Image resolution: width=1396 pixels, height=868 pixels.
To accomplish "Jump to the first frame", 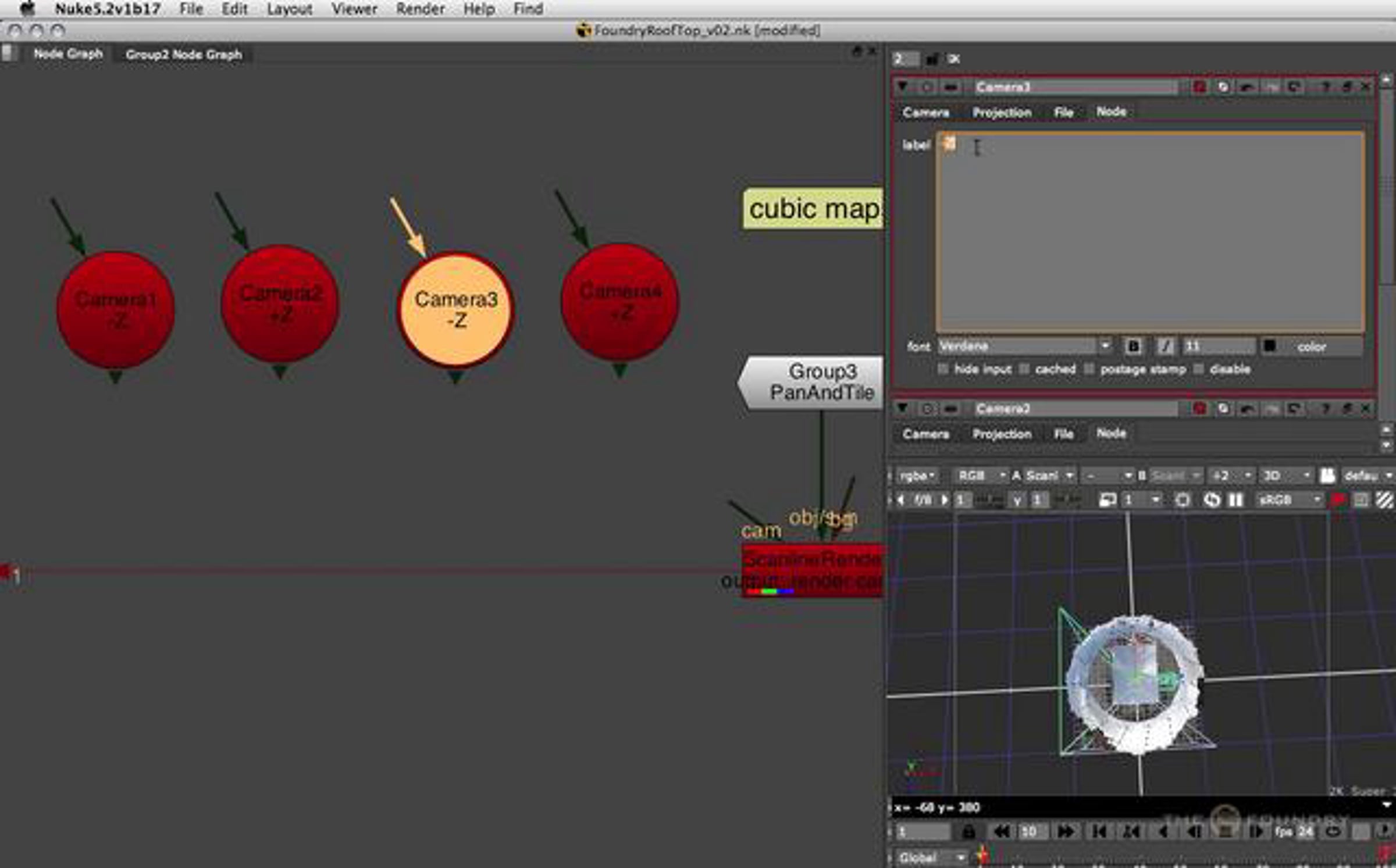I will (x=1099, y=832).
